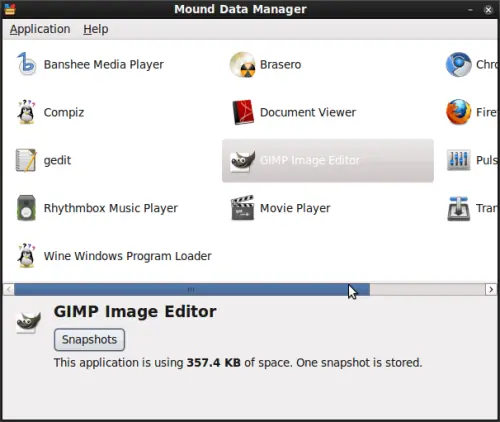Click the Mound Data Manager title bar icon
The height and width of the screenshot is (422, 500).
click(10, 9)
